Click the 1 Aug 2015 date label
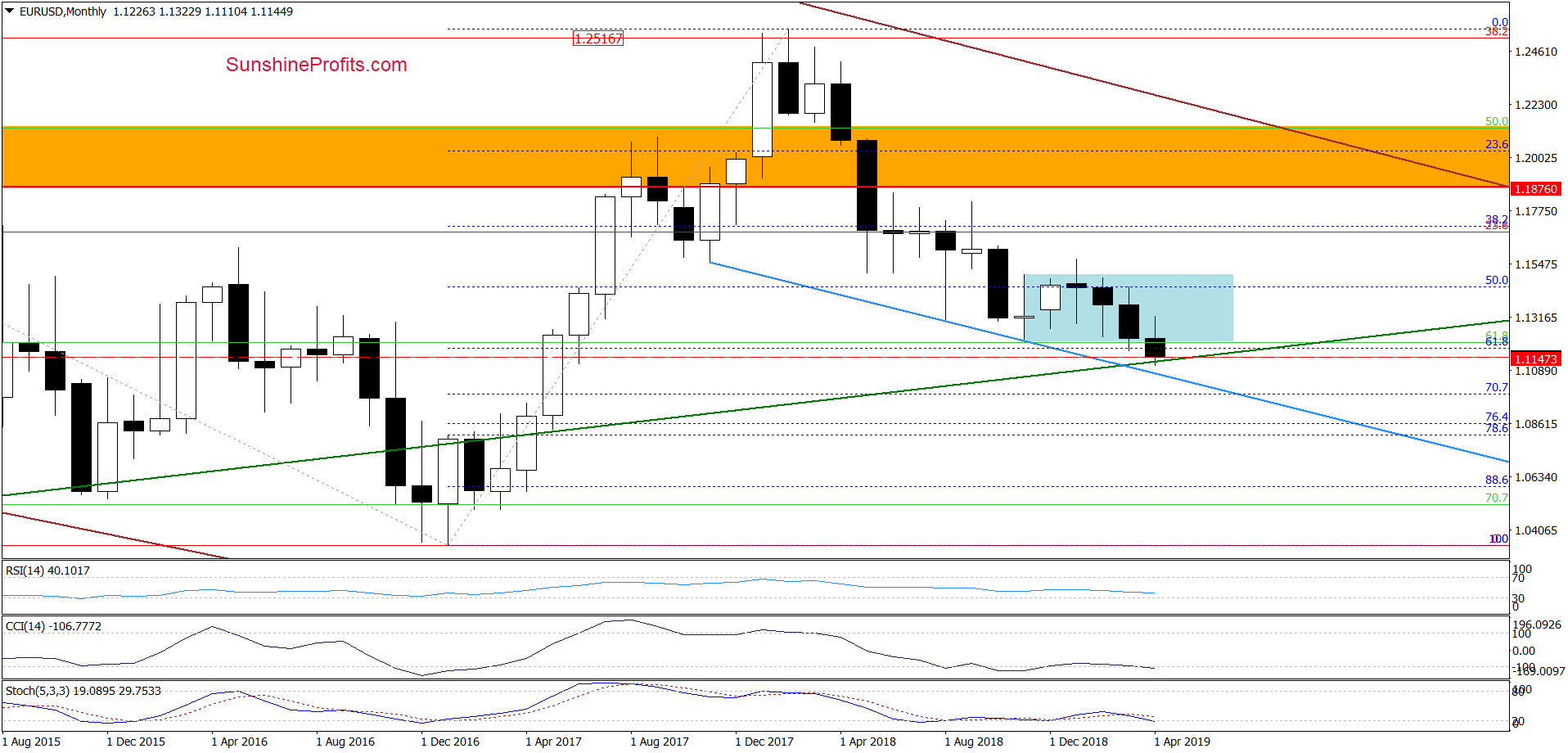 pyautogui.click(x=31, y=742)
